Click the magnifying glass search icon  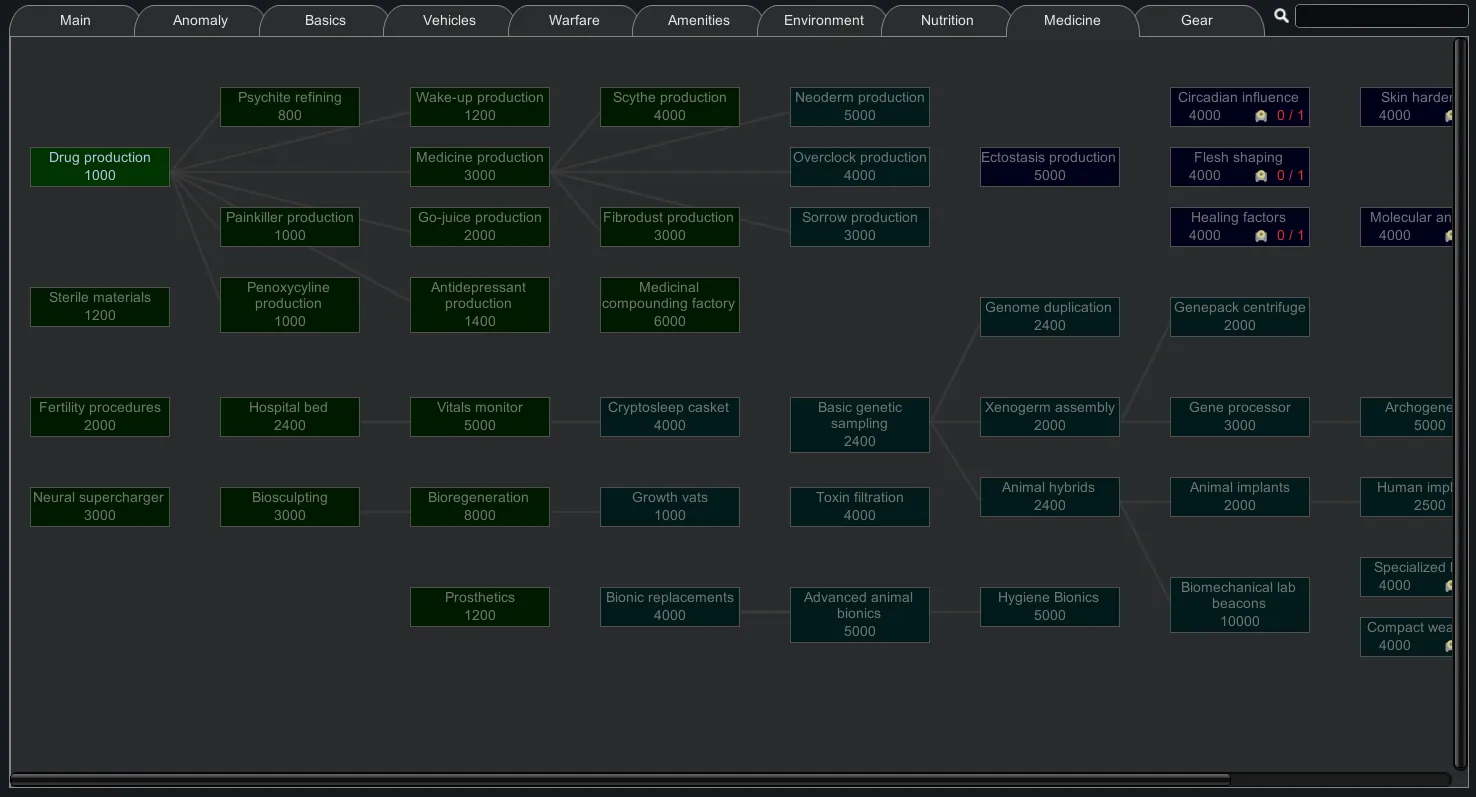pyautogui.click(x=1281, y=16)
